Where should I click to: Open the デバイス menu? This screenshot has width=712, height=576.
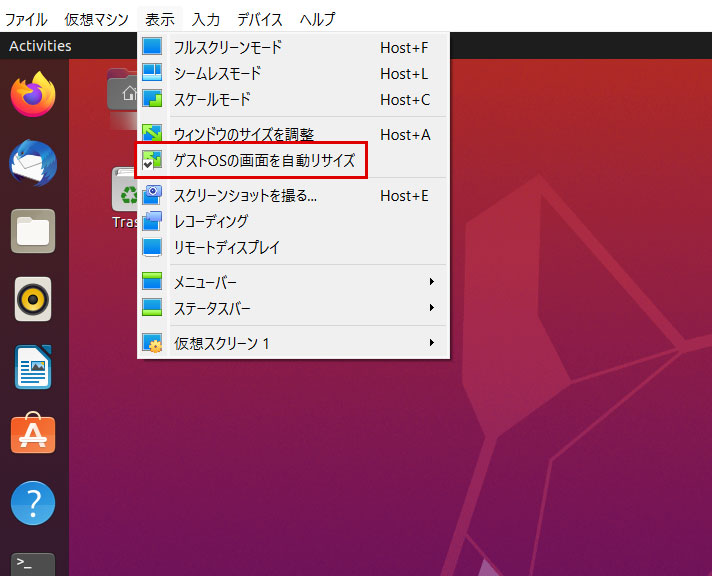pos(260,20)
